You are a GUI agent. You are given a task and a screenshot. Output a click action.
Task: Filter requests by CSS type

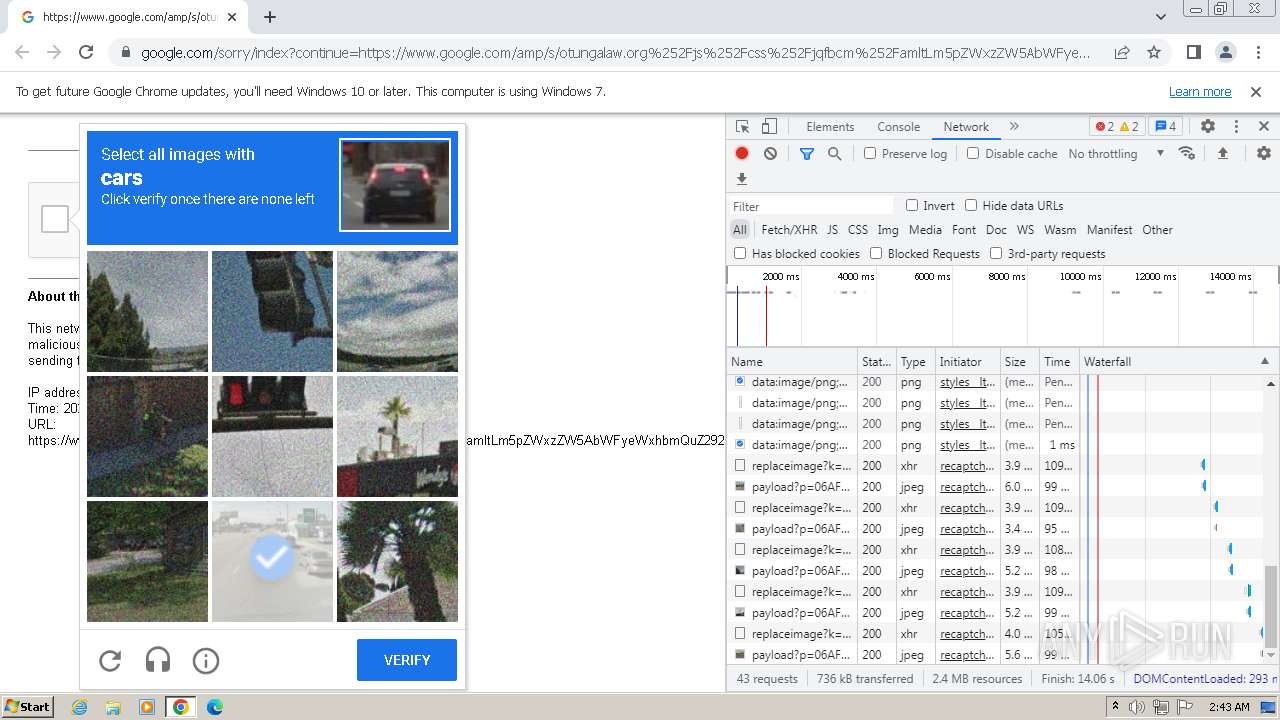[x=858, y=230]
